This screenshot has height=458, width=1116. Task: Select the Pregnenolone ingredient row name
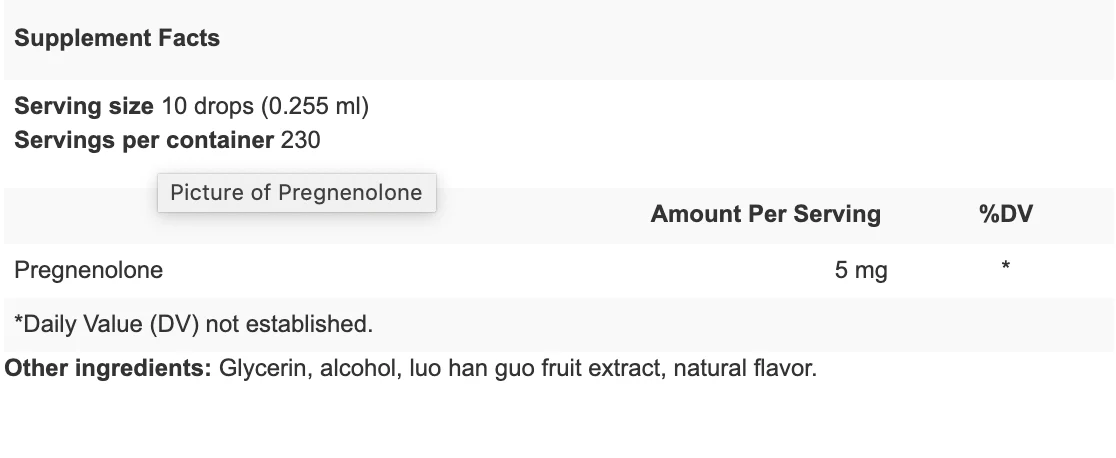pos(88,270)
